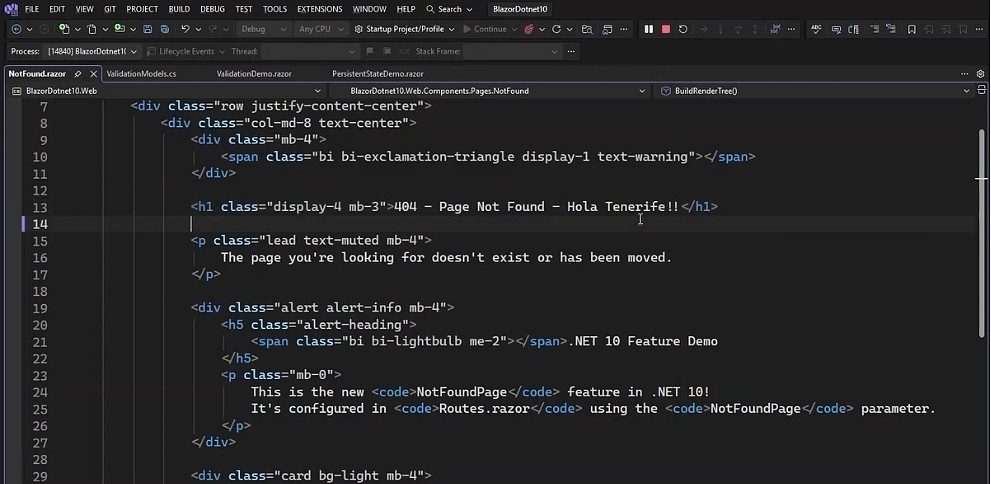
Task: Toggle the pin on NotFound.razor tab
Action: click(78, 74)
